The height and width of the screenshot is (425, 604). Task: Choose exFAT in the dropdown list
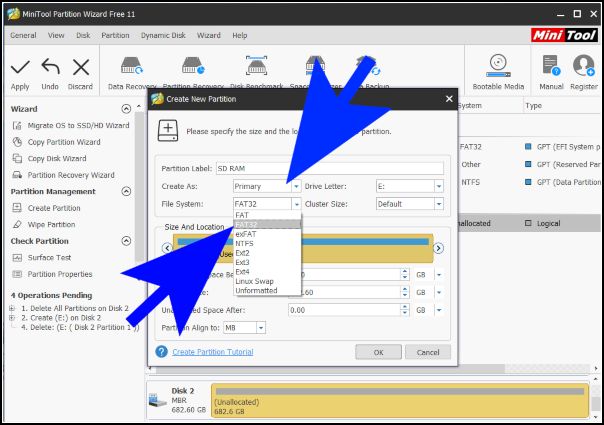[x=246, y=234]
